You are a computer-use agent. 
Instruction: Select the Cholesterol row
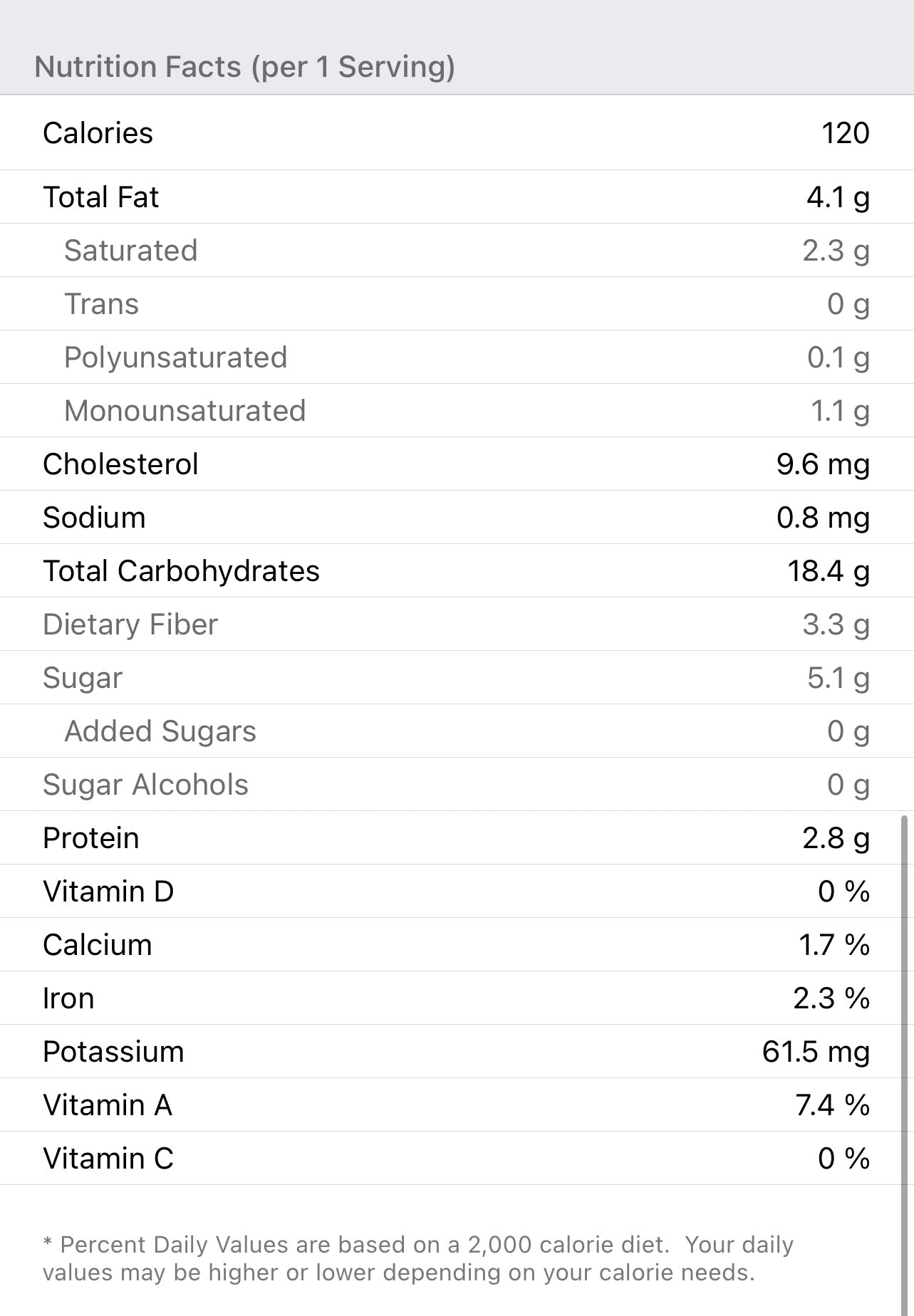click(456, 464)
